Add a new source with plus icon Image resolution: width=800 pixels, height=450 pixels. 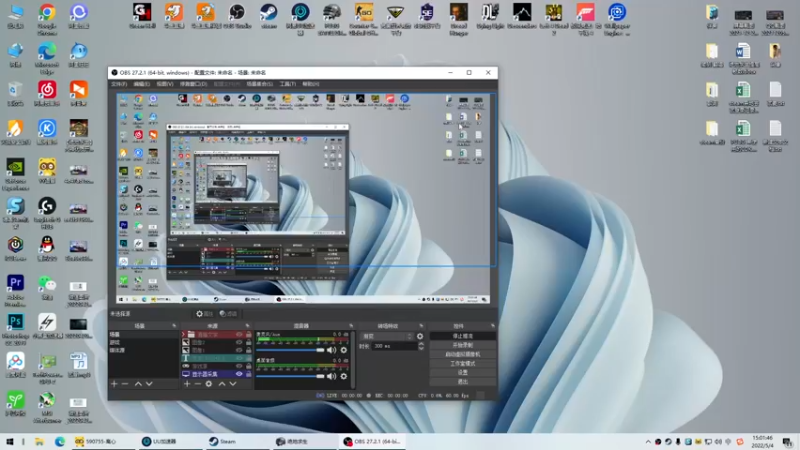(x=187, y=384)
